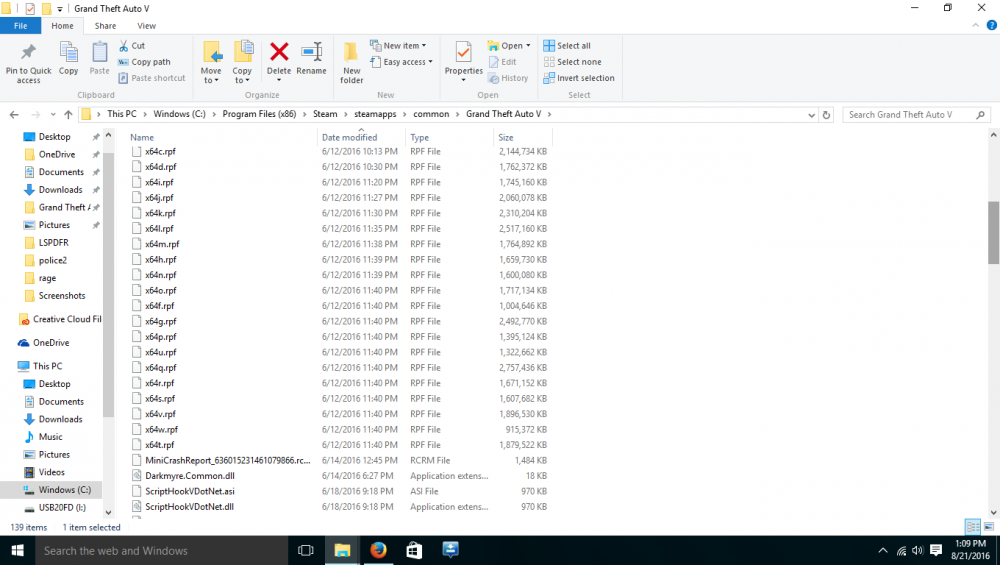Viewport: 1000px width, 565px height.
Task: Select the file x64c.rpf
Action: [x=160, y=151]
